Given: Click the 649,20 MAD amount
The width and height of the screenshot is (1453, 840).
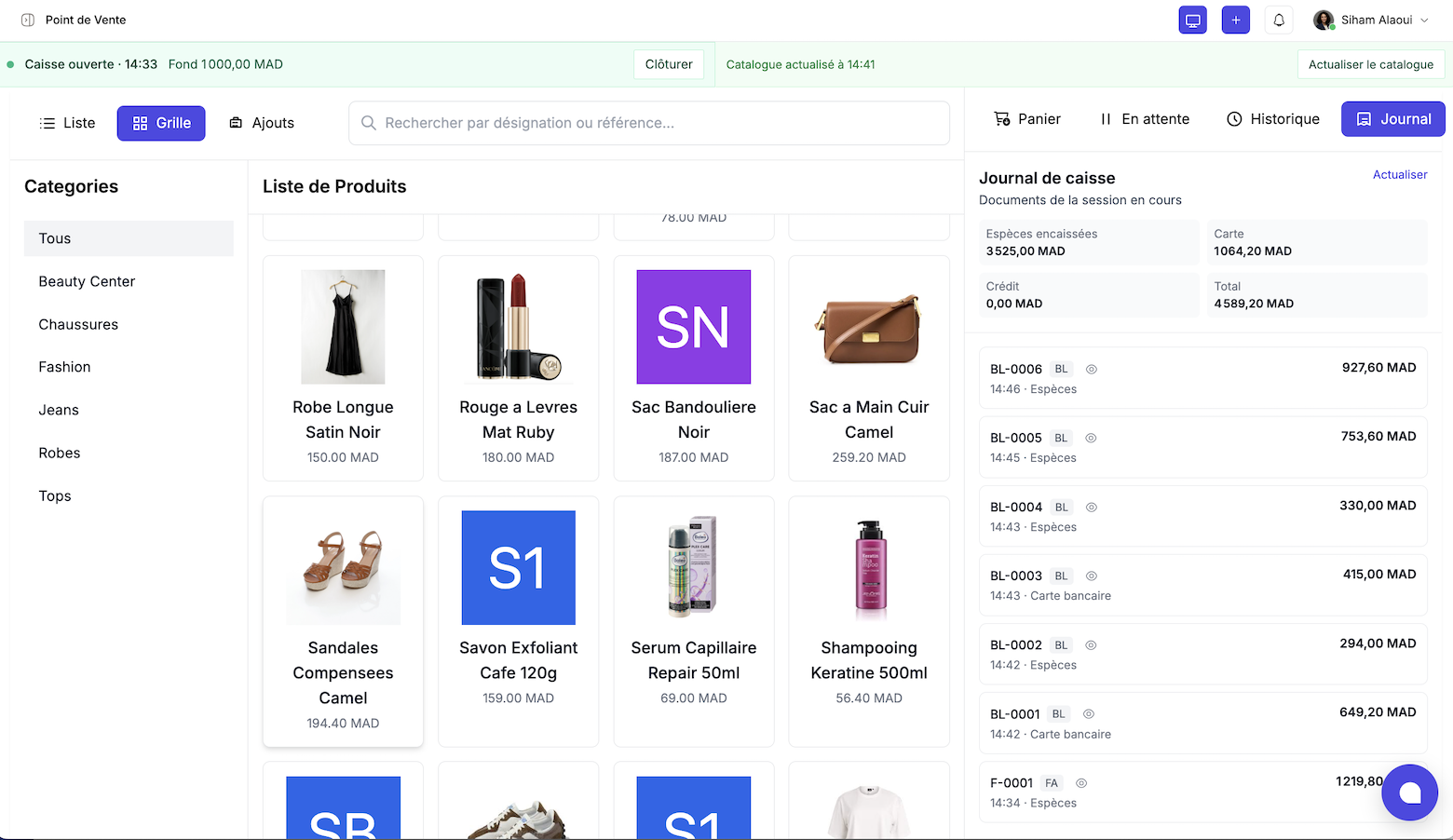Looking at the screenshot, I should tap(1378, 712).
